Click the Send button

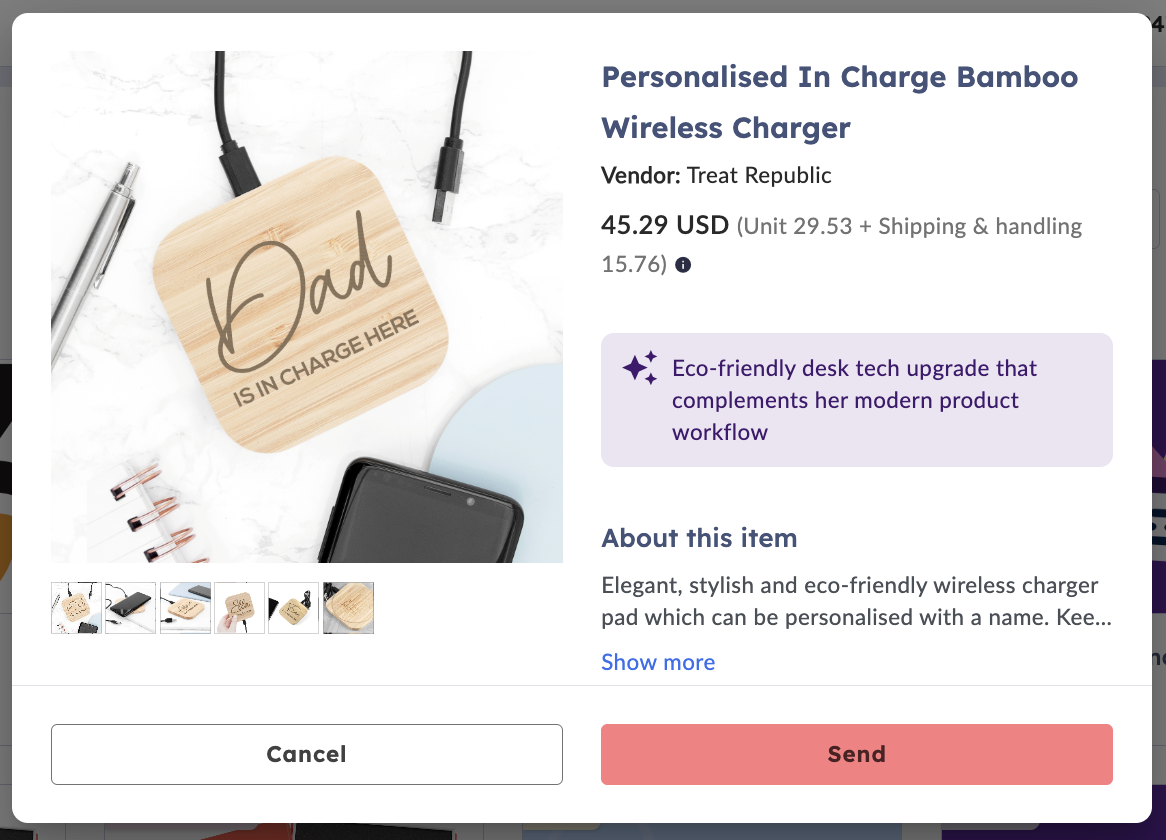pos(857,754)
